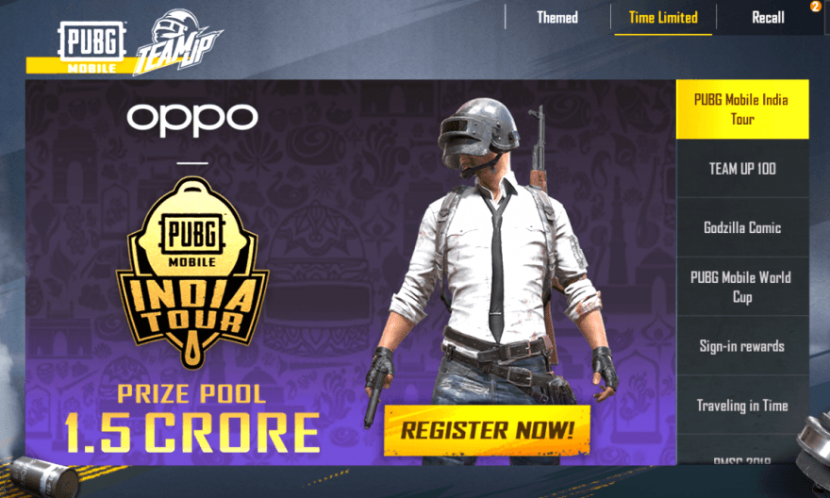The width and height of the screenshot is (830, 498).
Task: Select the Traveling in Time event
Action: pyautogui.click(x=742, y=405)
